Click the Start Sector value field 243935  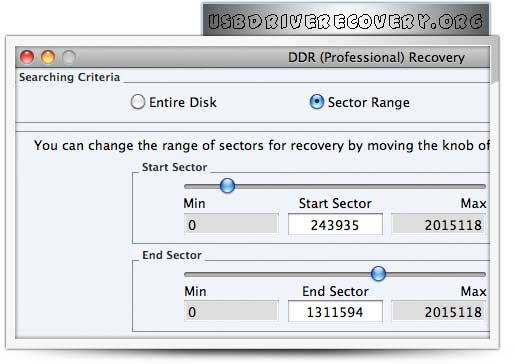coord(335,225)
